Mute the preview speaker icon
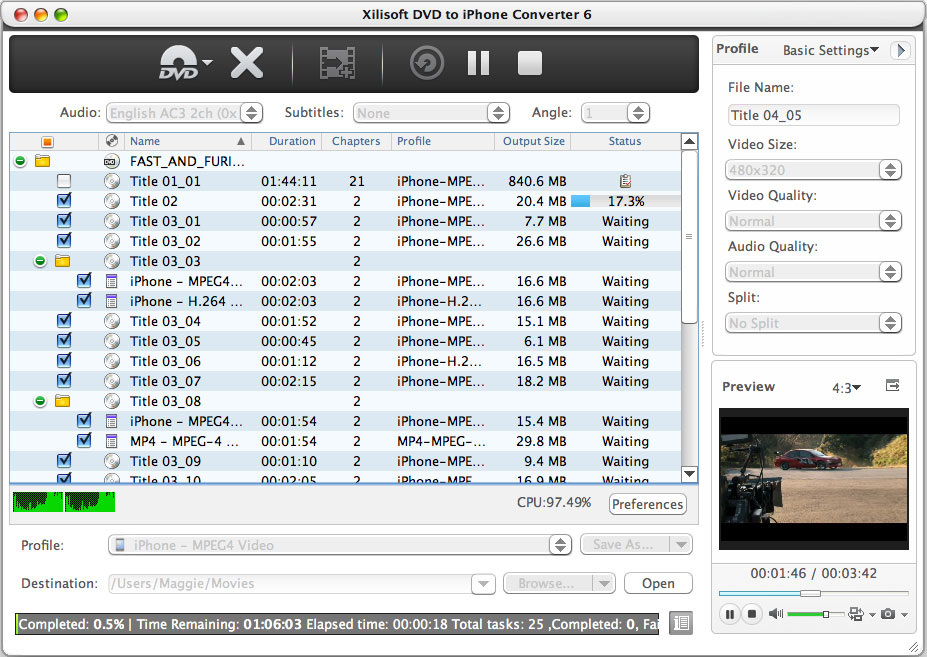The image size is (927, 657). coord(776,614)
